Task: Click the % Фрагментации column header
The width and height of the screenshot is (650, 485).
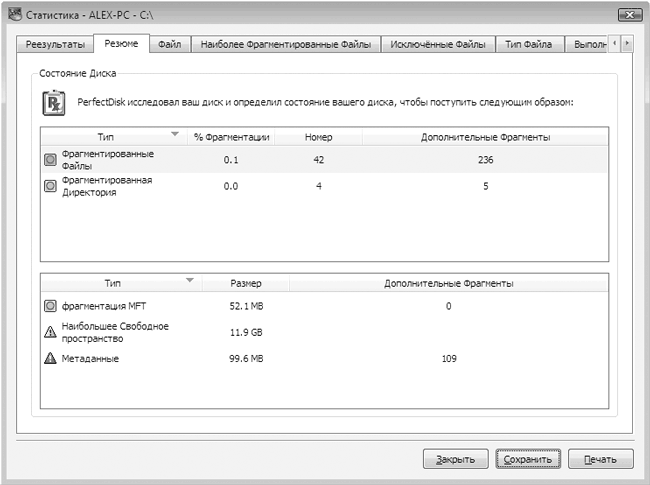Action: [231, 137]
